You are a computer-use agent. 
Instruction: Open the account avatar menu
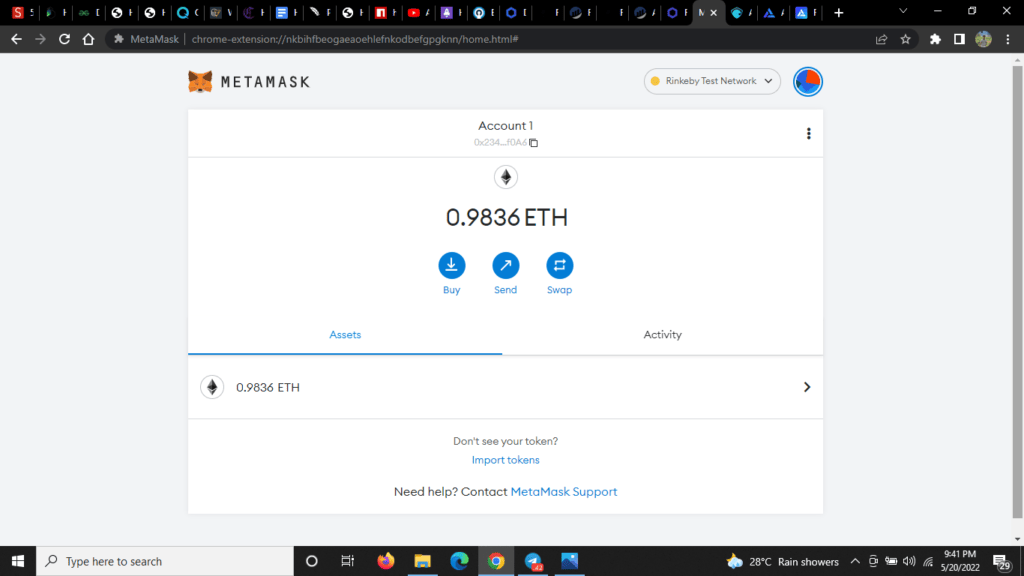tap(808, 82)
